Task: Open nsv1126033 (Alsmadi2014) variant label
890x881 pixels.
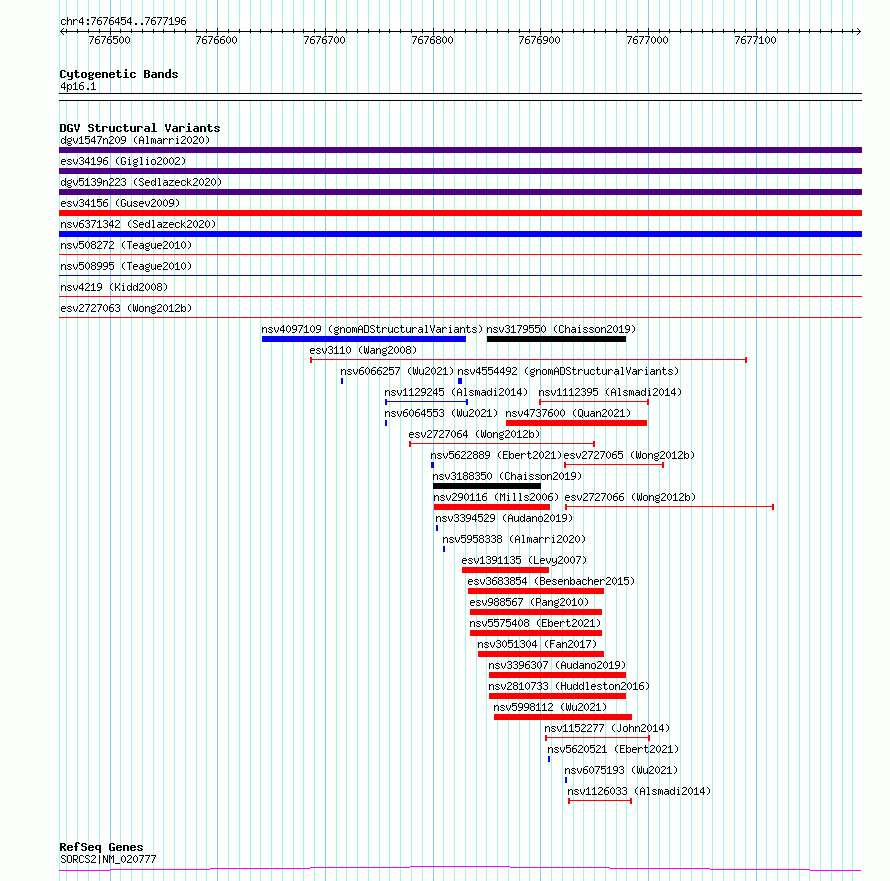Action: (639, 791)
